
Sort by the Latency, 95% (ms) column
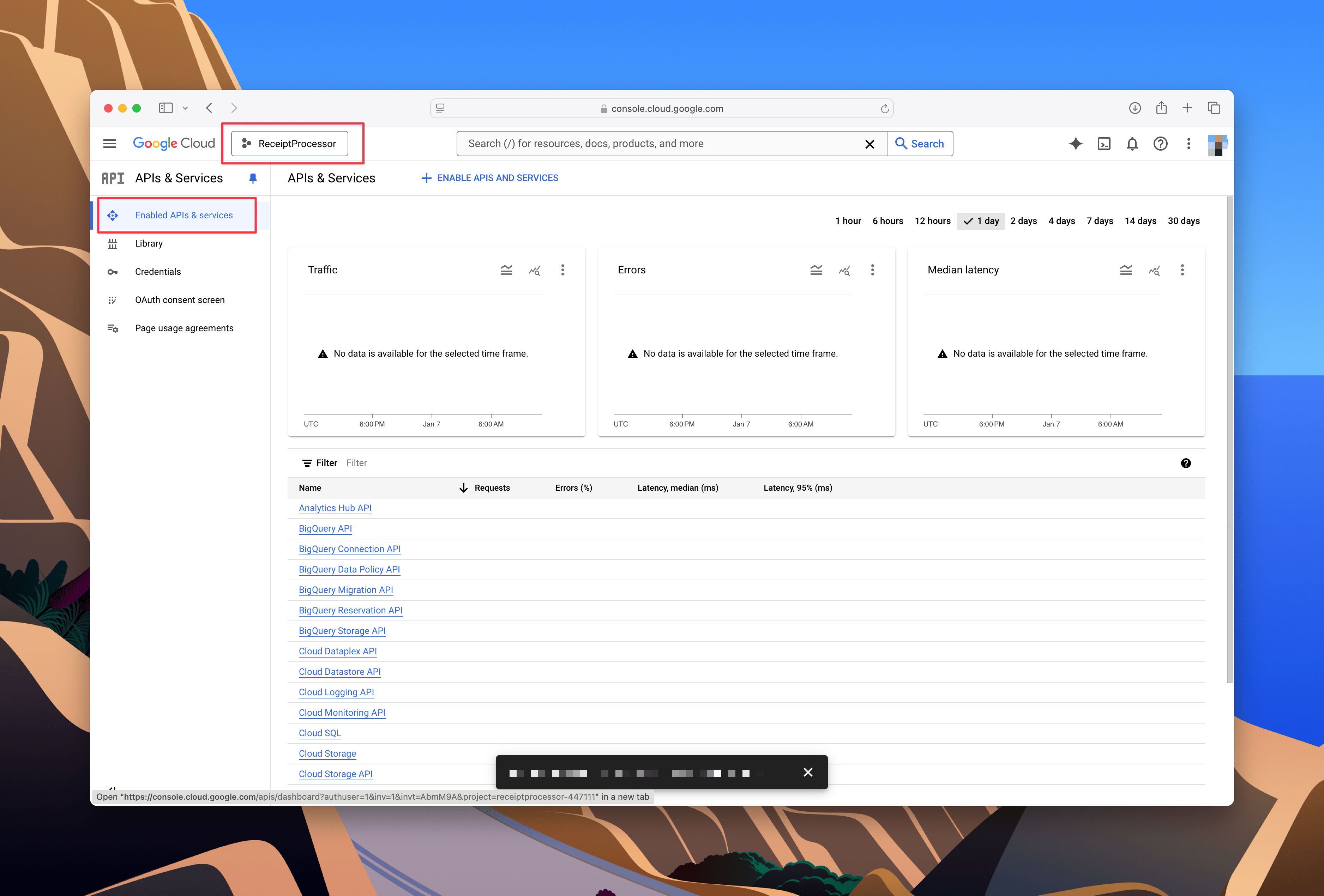(798, 488)
